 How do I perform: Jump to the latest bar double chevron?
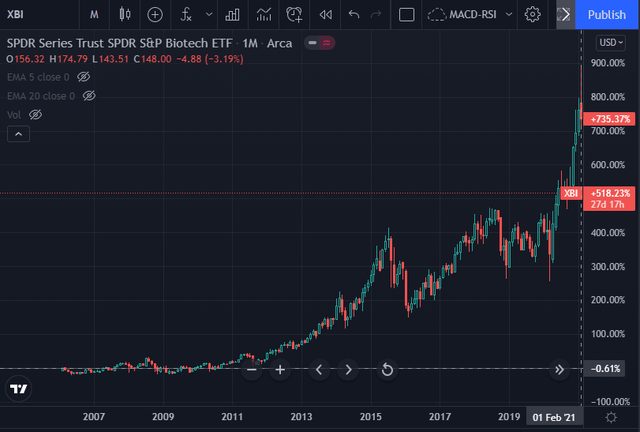(559, 370)
